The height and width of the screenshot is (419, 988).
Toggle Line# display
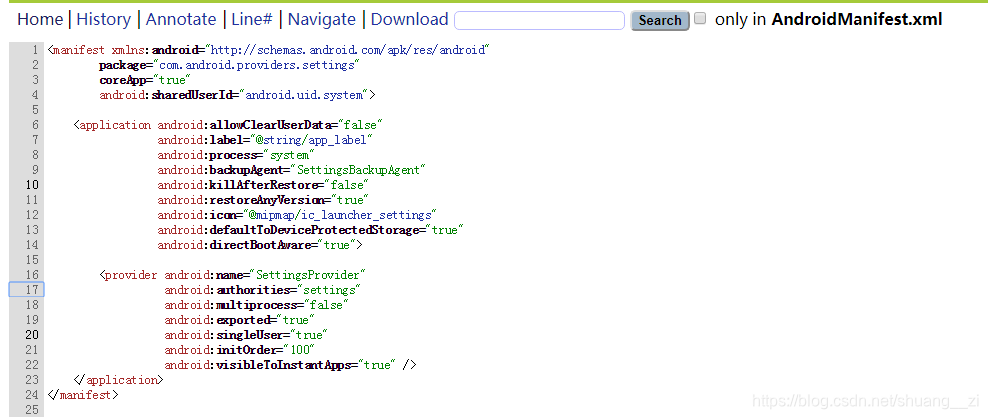coord(252,20)
